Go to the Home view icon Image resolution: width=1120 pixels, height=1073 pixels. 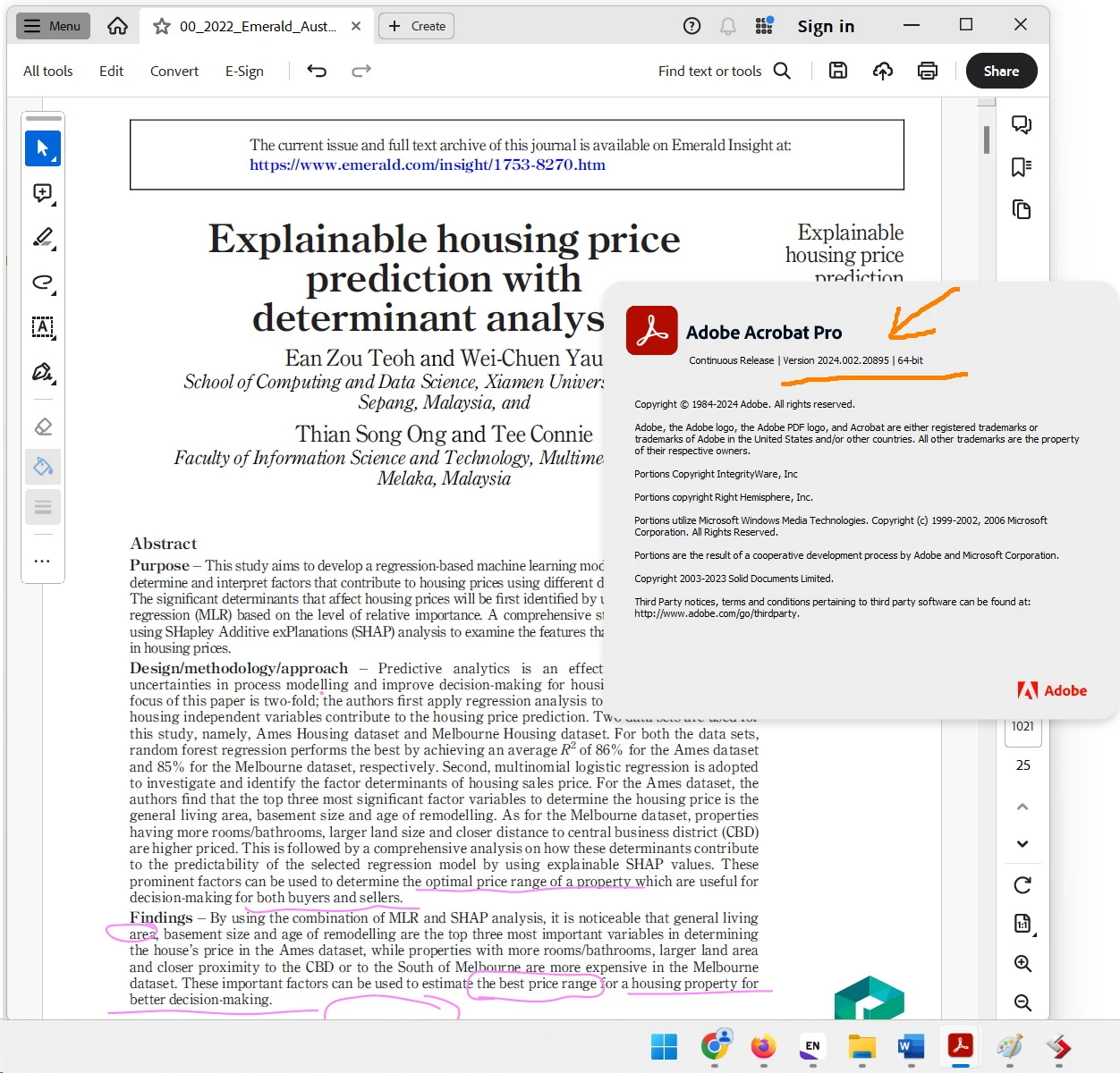click(x=117, y=26)
